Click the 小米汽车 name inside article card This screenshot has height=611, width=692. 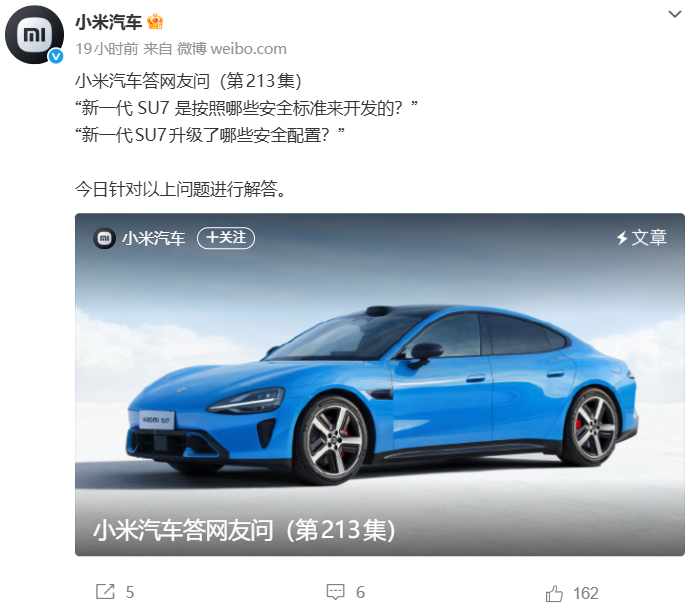(x=154, y=238)
